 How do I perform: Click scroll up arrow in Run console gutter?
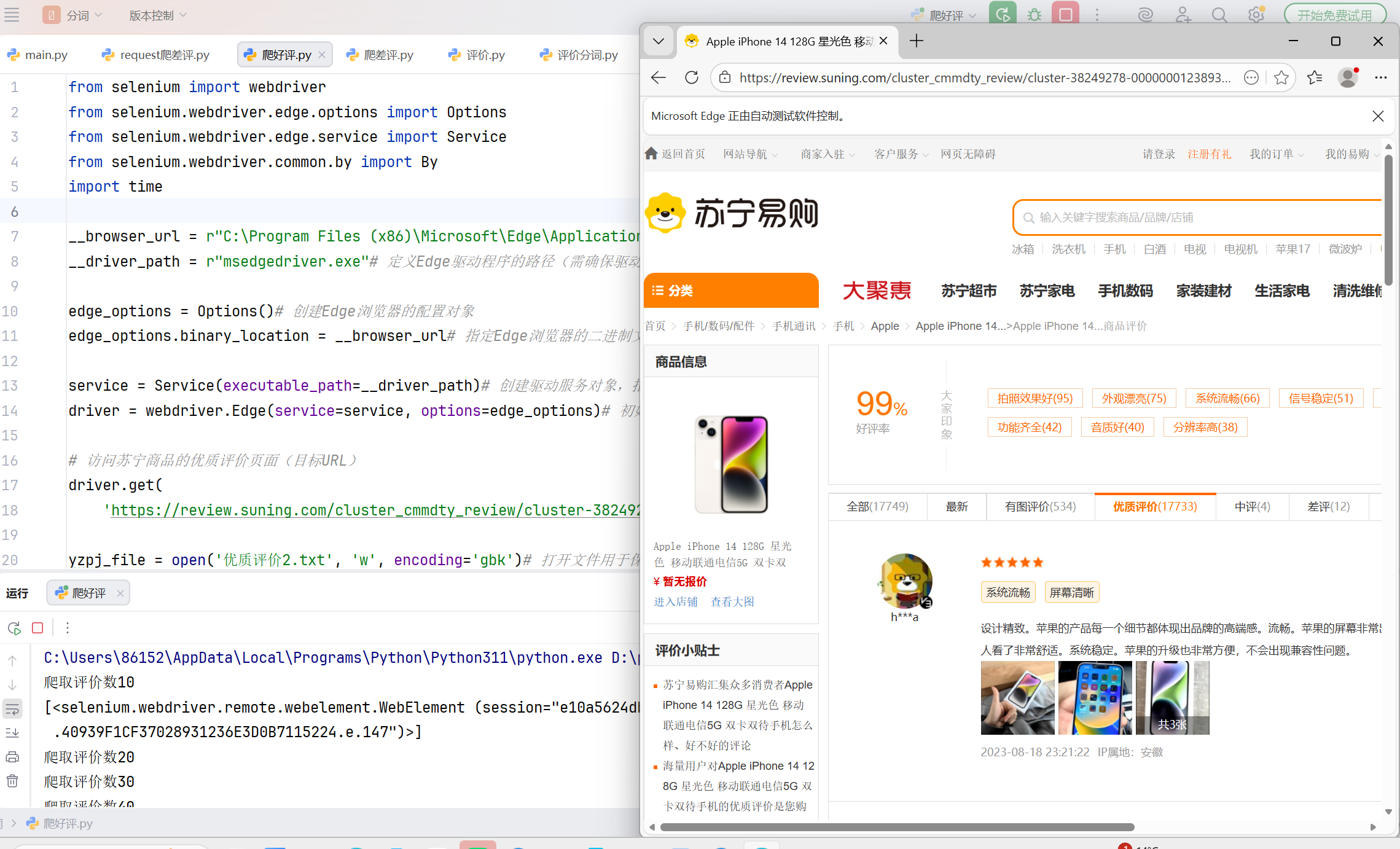pos(12,660)
